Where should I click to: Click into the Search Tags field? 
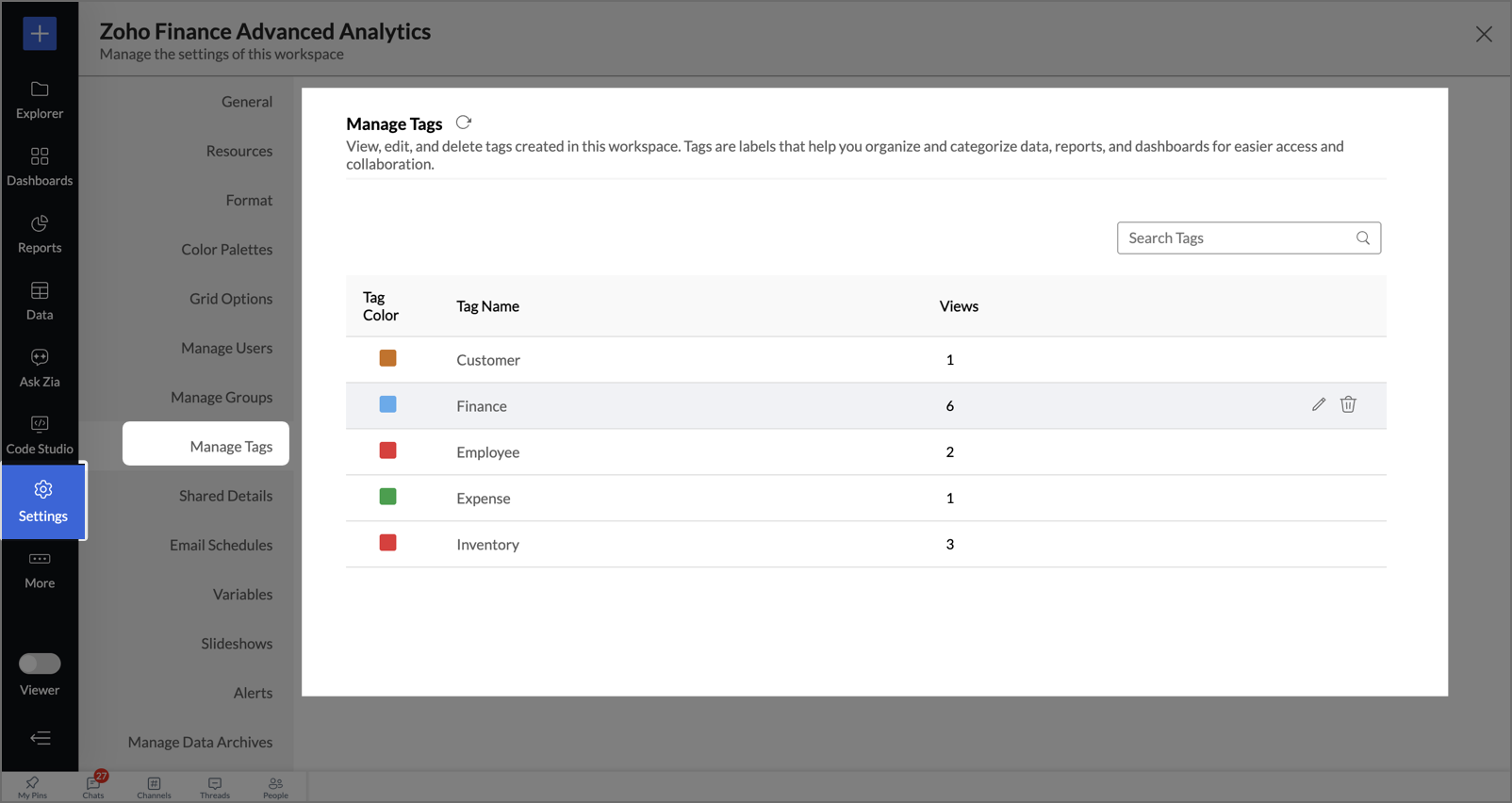1237,238
